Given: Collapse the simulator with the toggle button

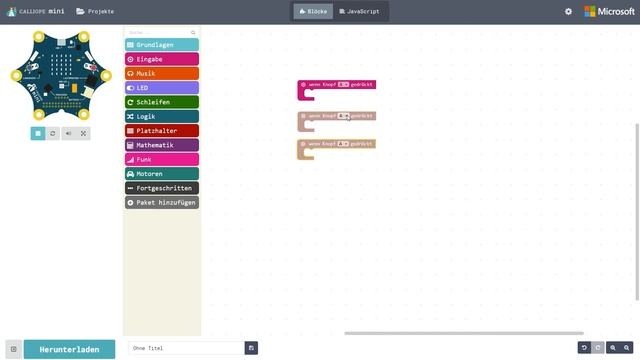Looking at the screenshot, I should (13, 349).
